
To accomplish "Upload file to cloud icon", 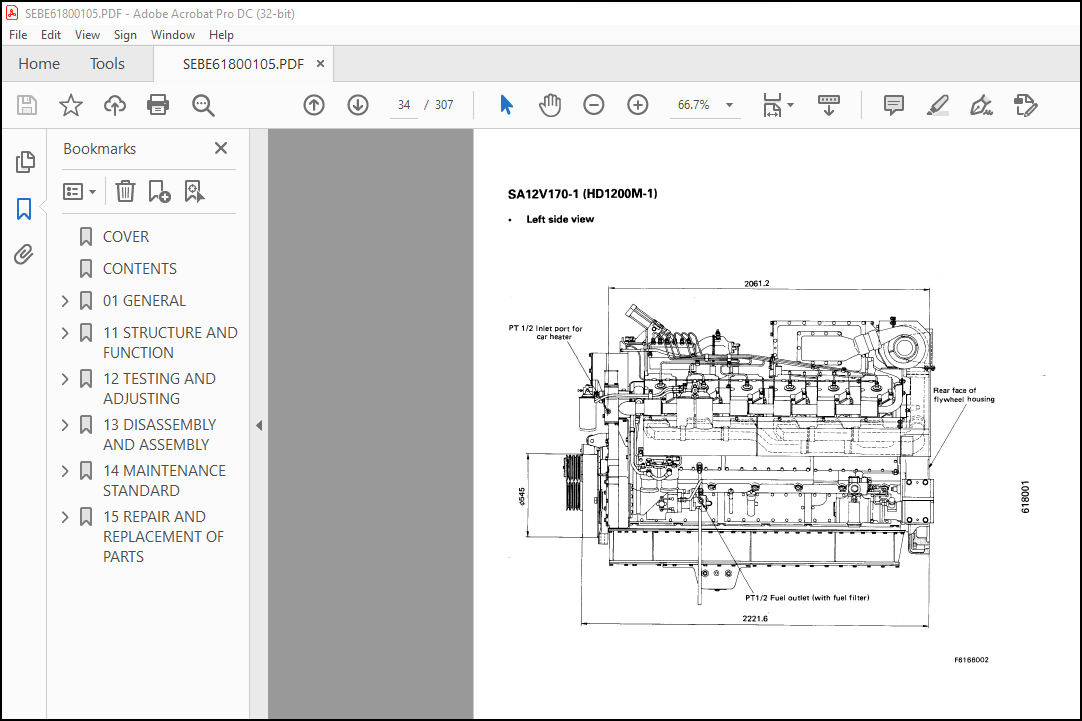I will (x=115, y=105).
